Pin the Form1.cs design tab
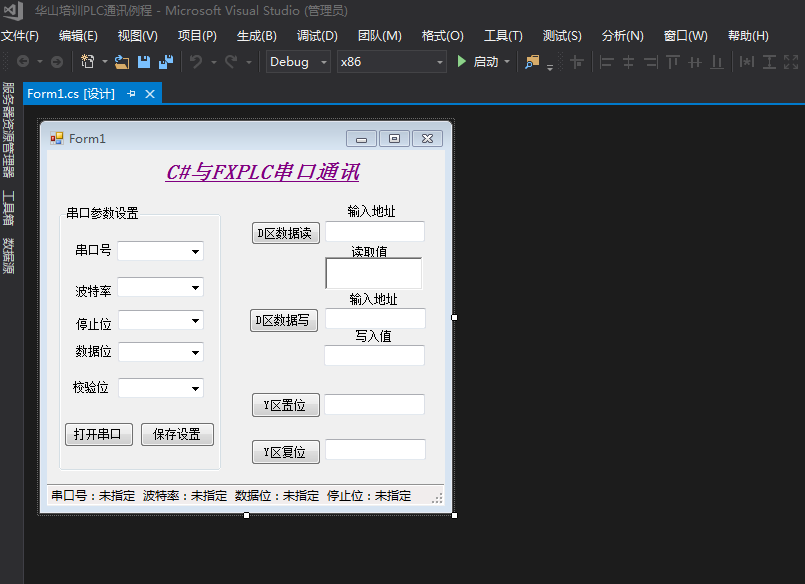805x584 pixels. (131, 94)
